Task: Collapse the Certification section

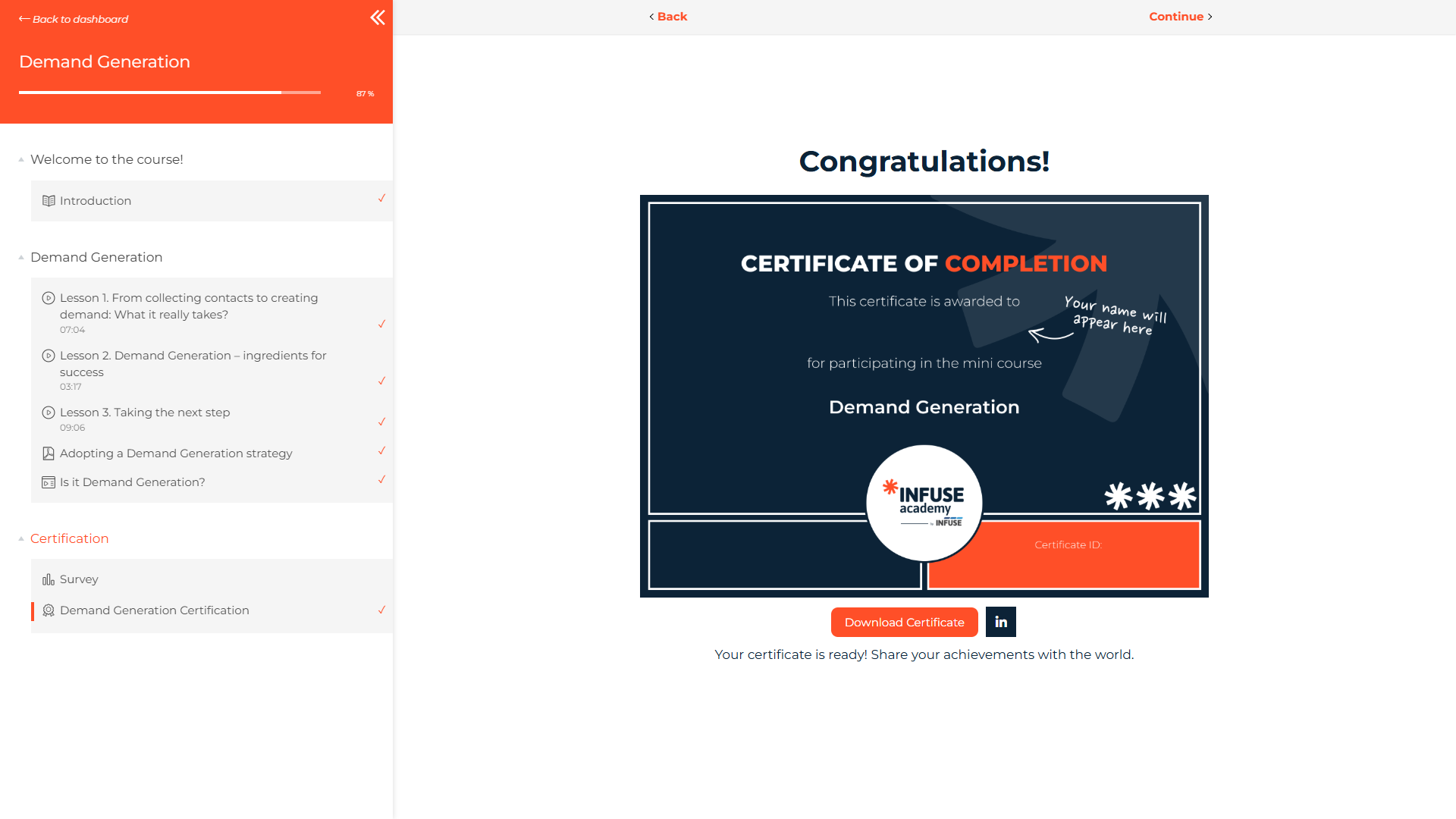Action: (21, 538)
